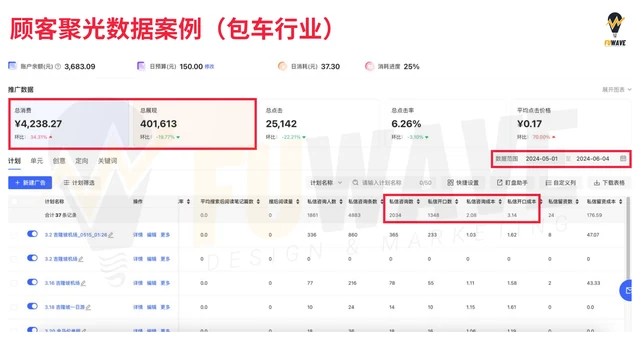The height and width of the screenshot is (360, 640).
Task: Open 详情 for 3.2 吉隆坡机场_0515_01:26
Action: pos(138,235)
